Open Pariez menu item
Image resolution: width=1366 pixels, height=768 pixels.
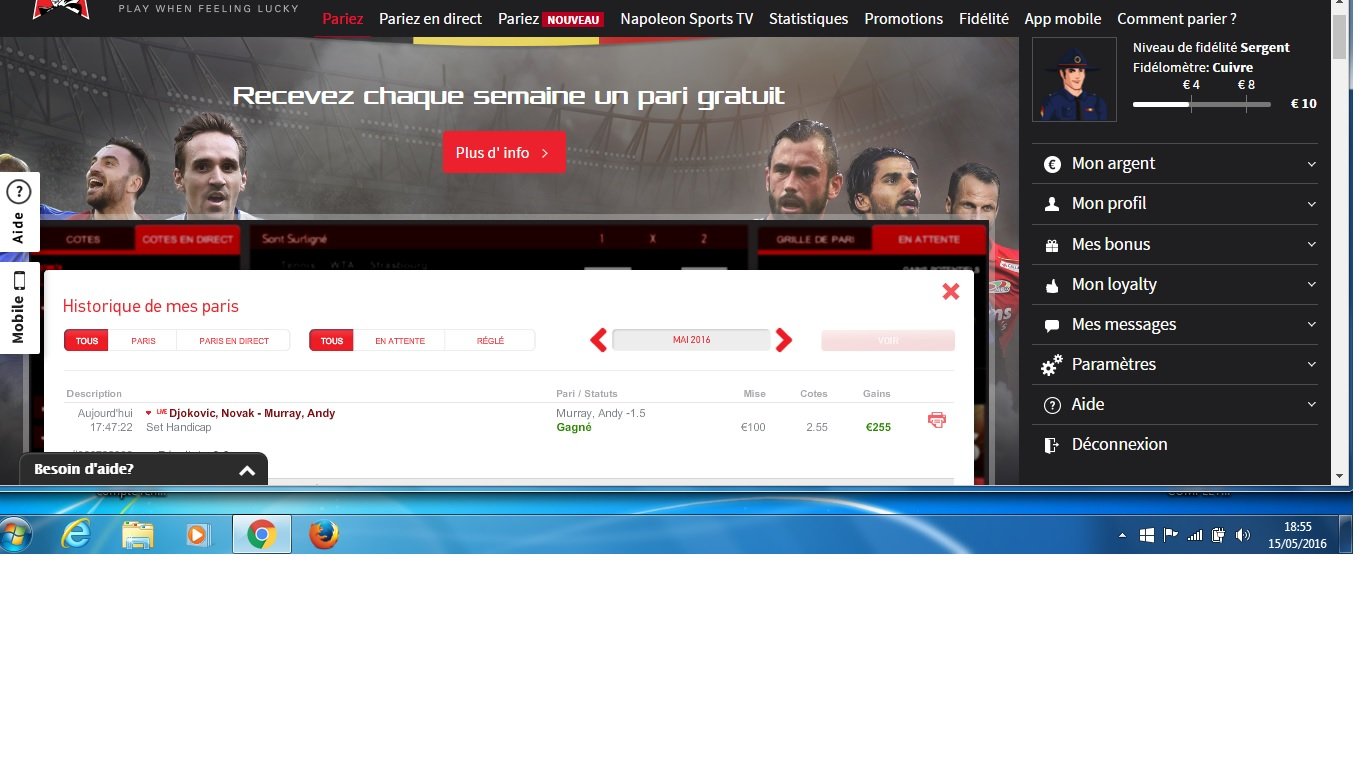343,19
